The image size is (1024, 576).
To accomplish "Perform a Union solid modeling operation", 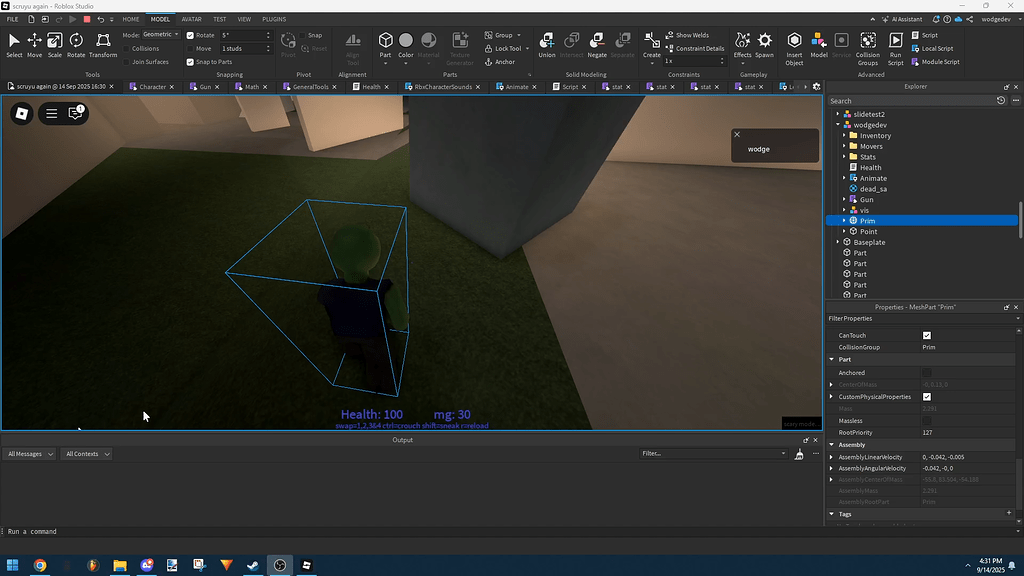I will [x=547, y=40].
